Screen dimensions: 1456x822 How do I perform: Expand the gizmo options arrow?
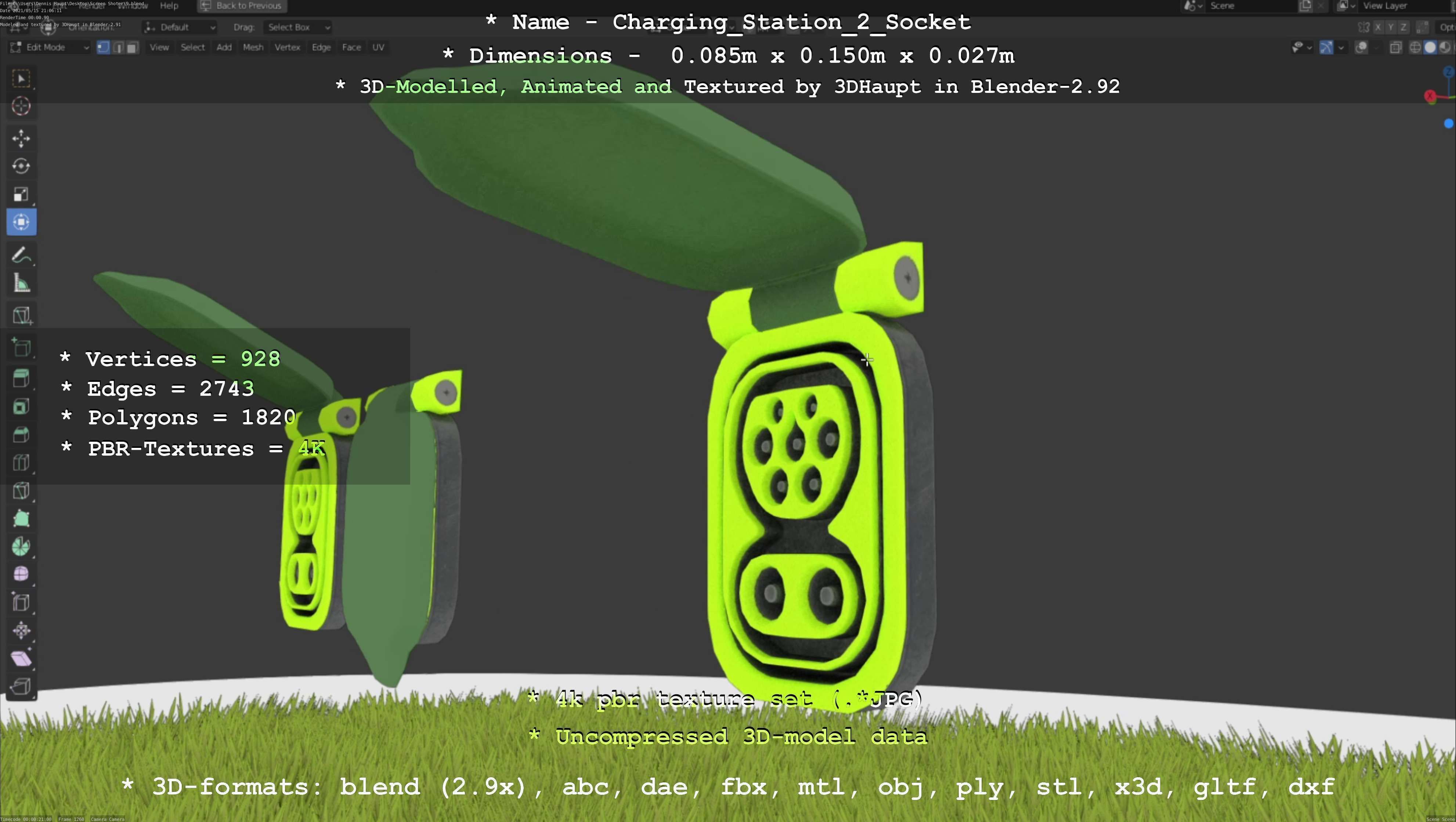[x=1341, y=47]
